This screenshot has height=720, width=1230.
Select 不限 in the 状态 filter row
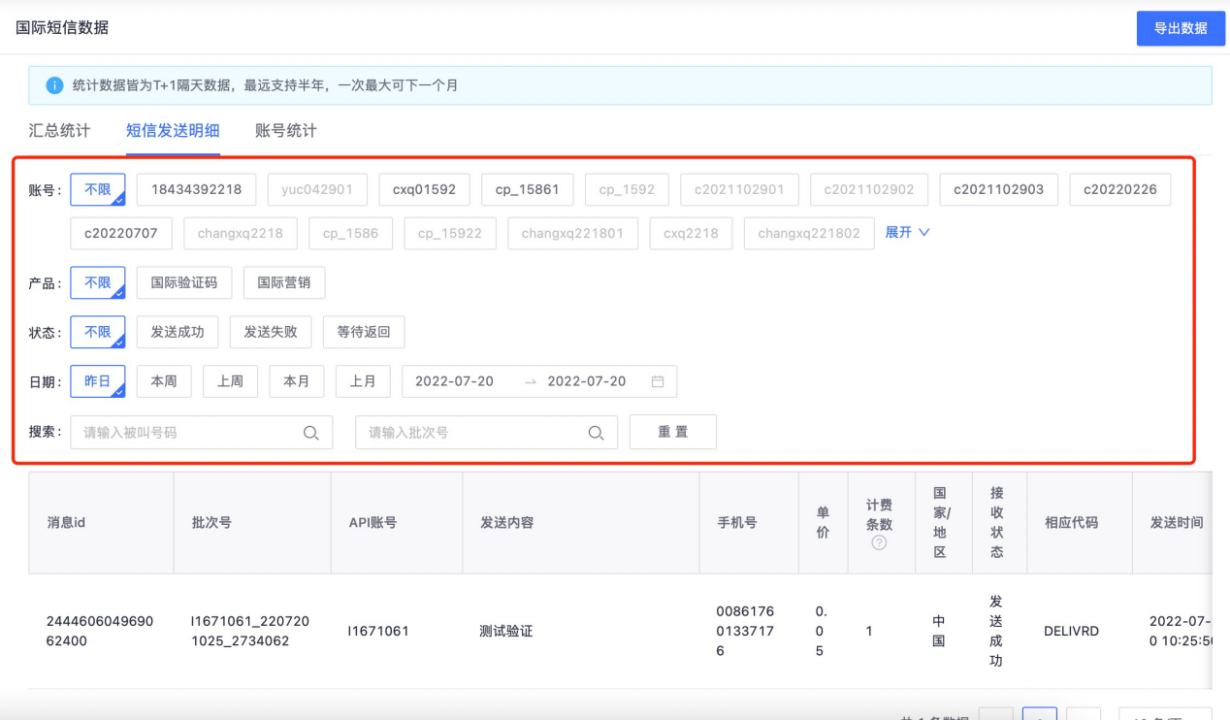coord(98,332)
